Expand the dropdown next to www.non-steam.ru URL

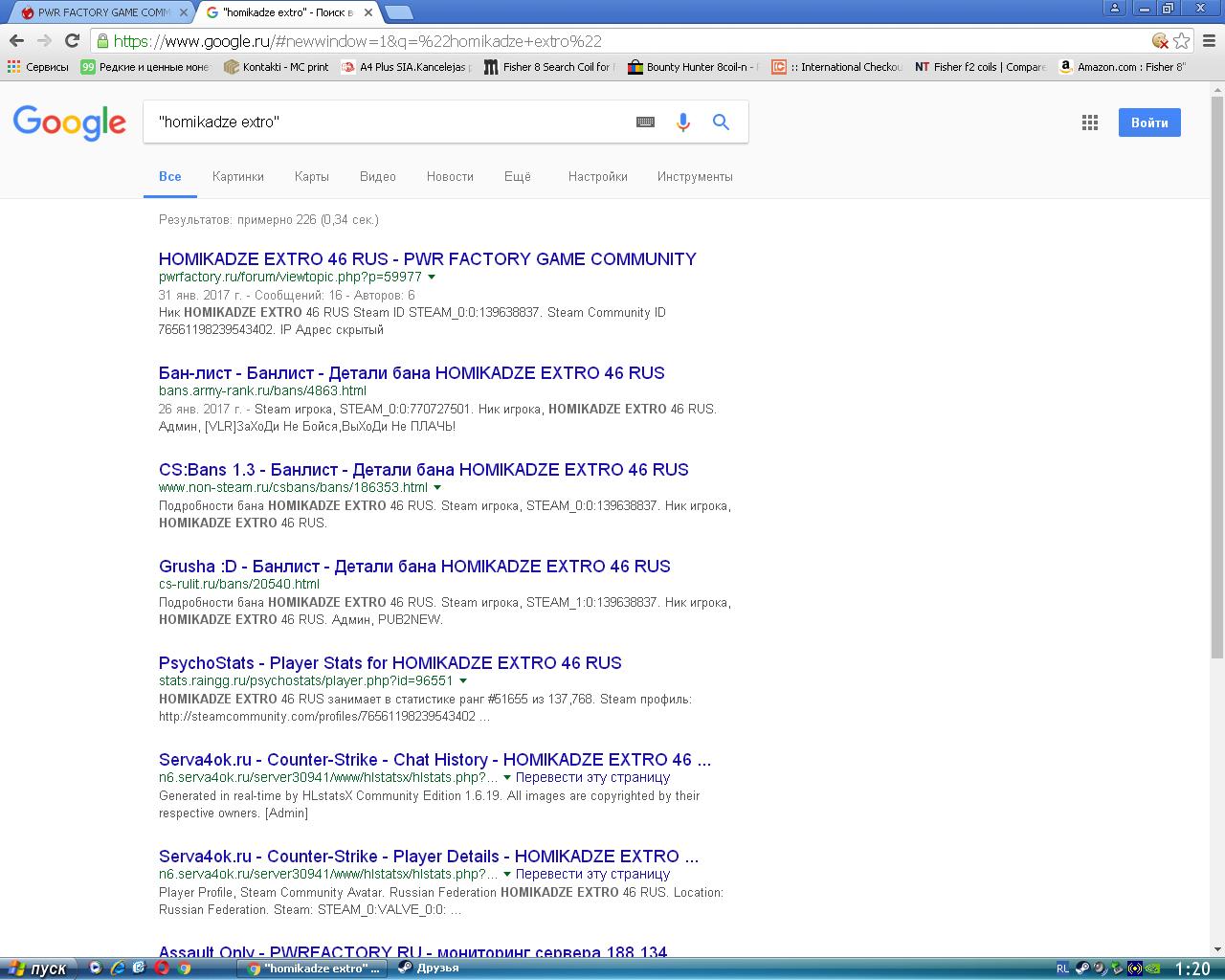pyautogui.click(x=437, y=487)
